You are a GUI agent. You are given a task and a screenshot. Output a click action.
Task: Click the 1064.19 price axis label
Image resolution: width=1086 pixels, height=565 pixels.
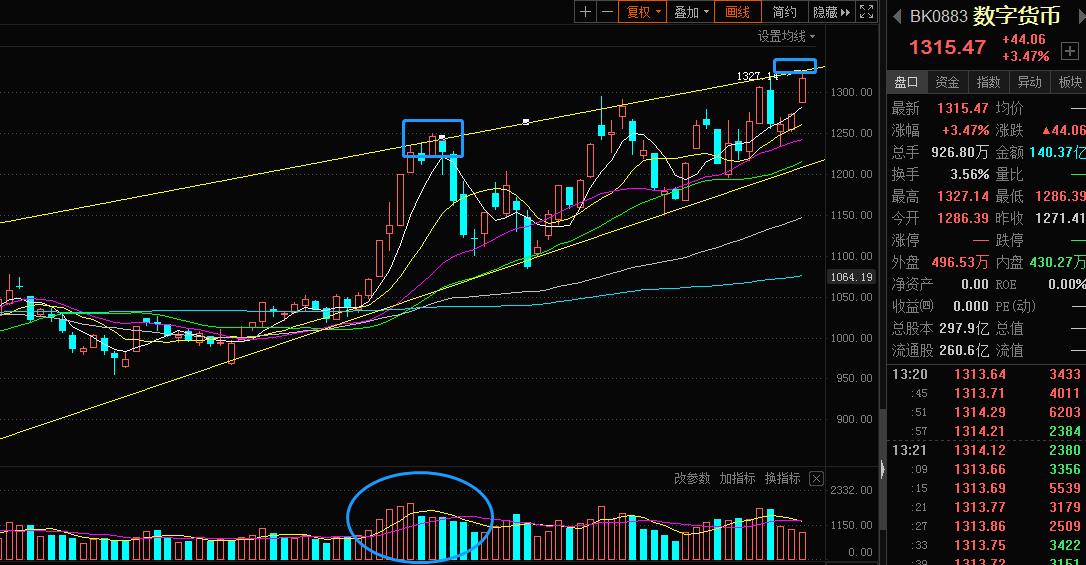[x=851, y=277]
